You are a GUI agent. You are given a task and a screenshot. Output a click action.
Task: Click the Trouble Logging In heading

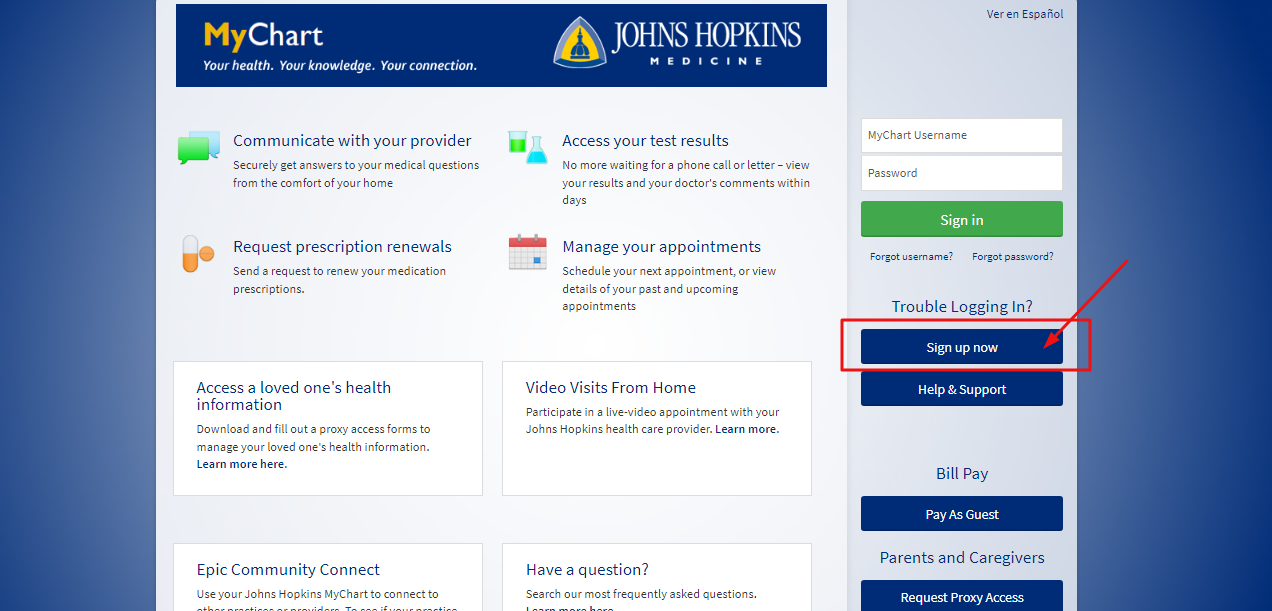(961, 306)
